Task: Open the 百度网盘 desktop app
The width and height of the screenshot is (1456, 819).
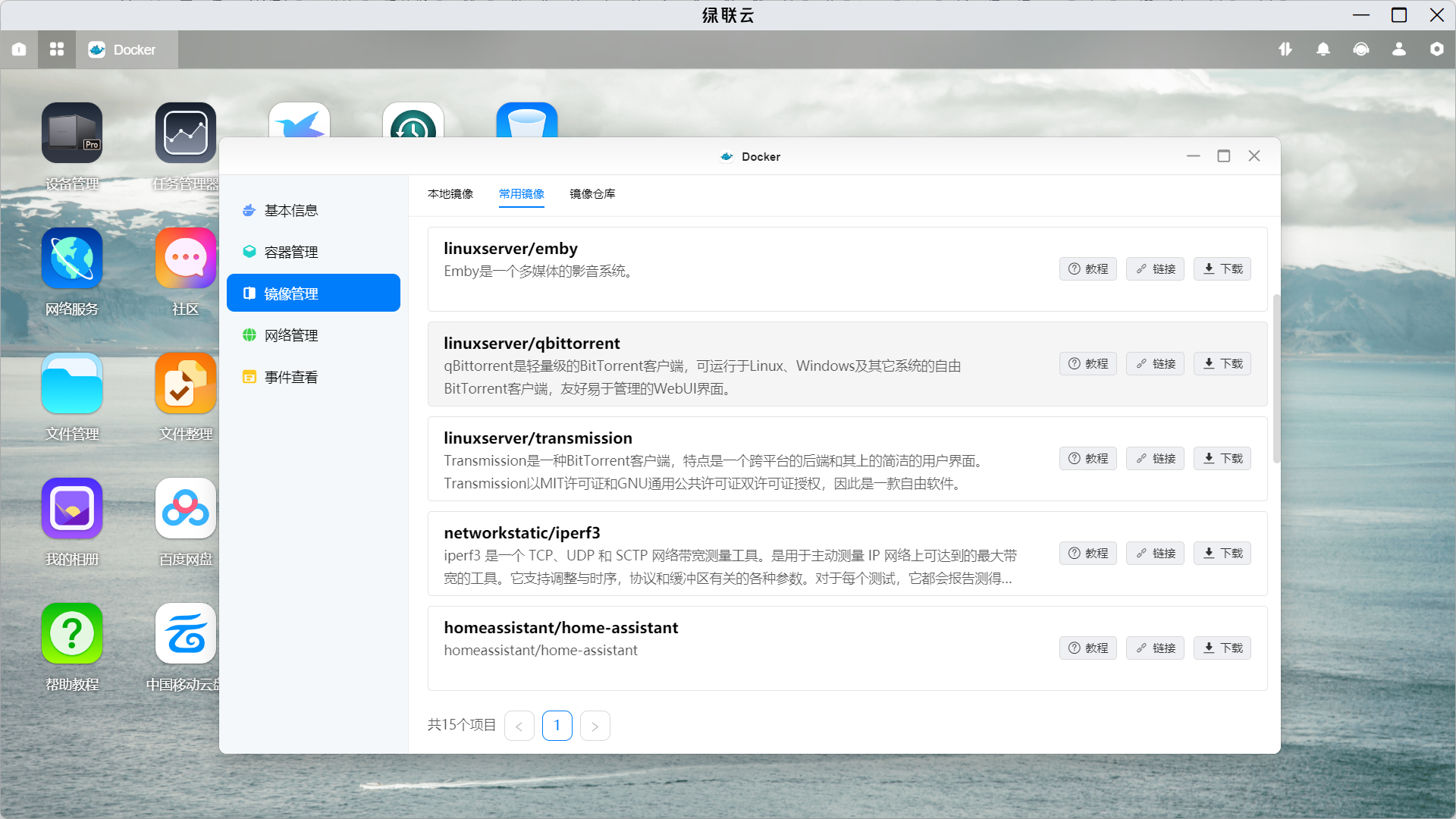Action: point(186,509)
